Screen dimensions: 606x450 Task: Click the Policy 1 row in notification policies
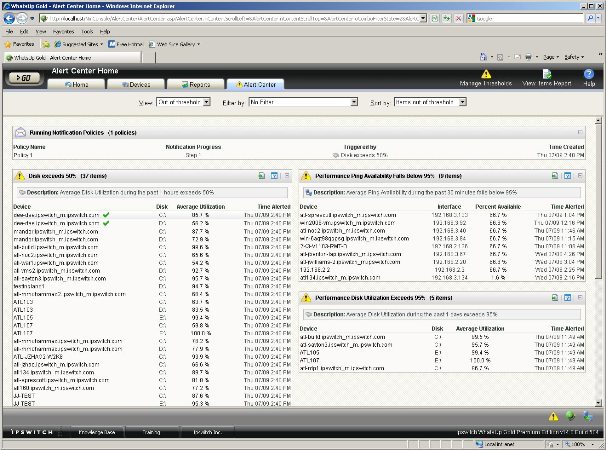point(299,155)
